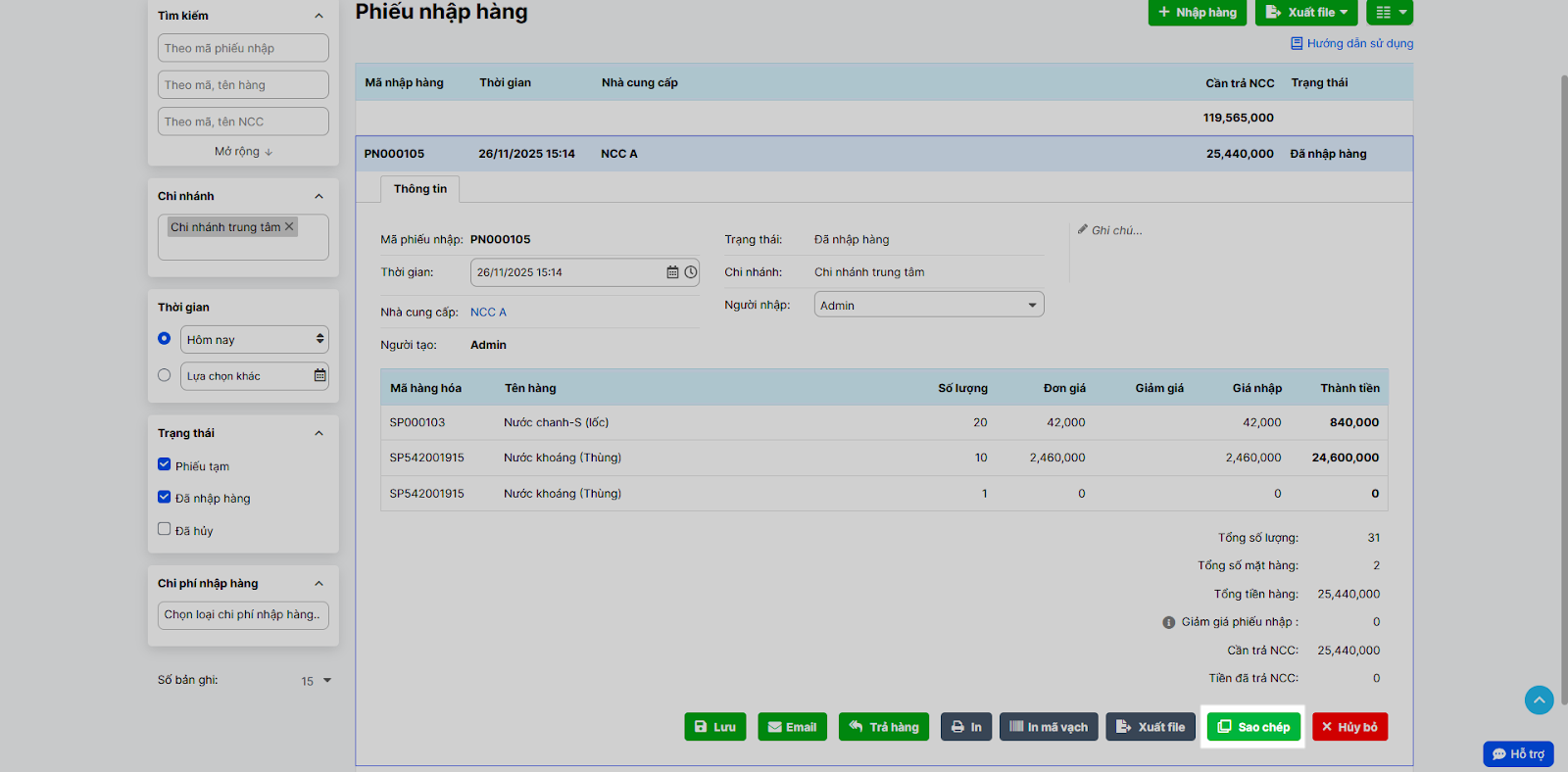1568x772 pixels.
Task: Open the Người nhập Admin dropdown
Action: pos(929,305)
